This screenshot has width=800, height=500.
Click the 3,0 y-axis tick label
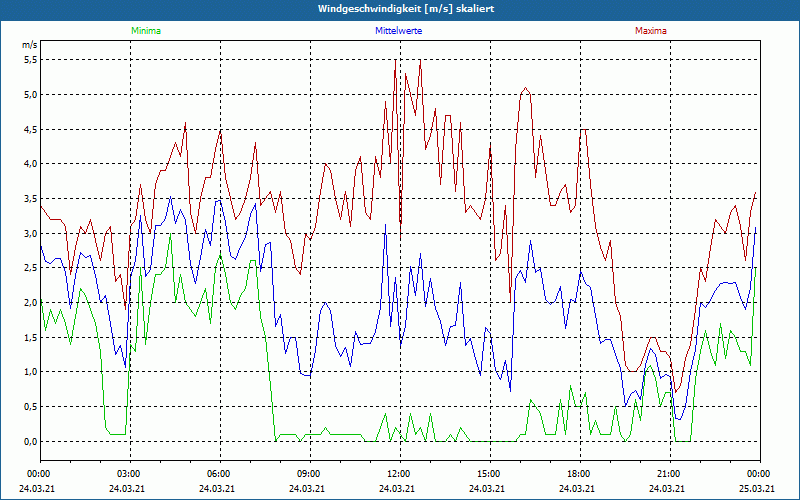29,233
